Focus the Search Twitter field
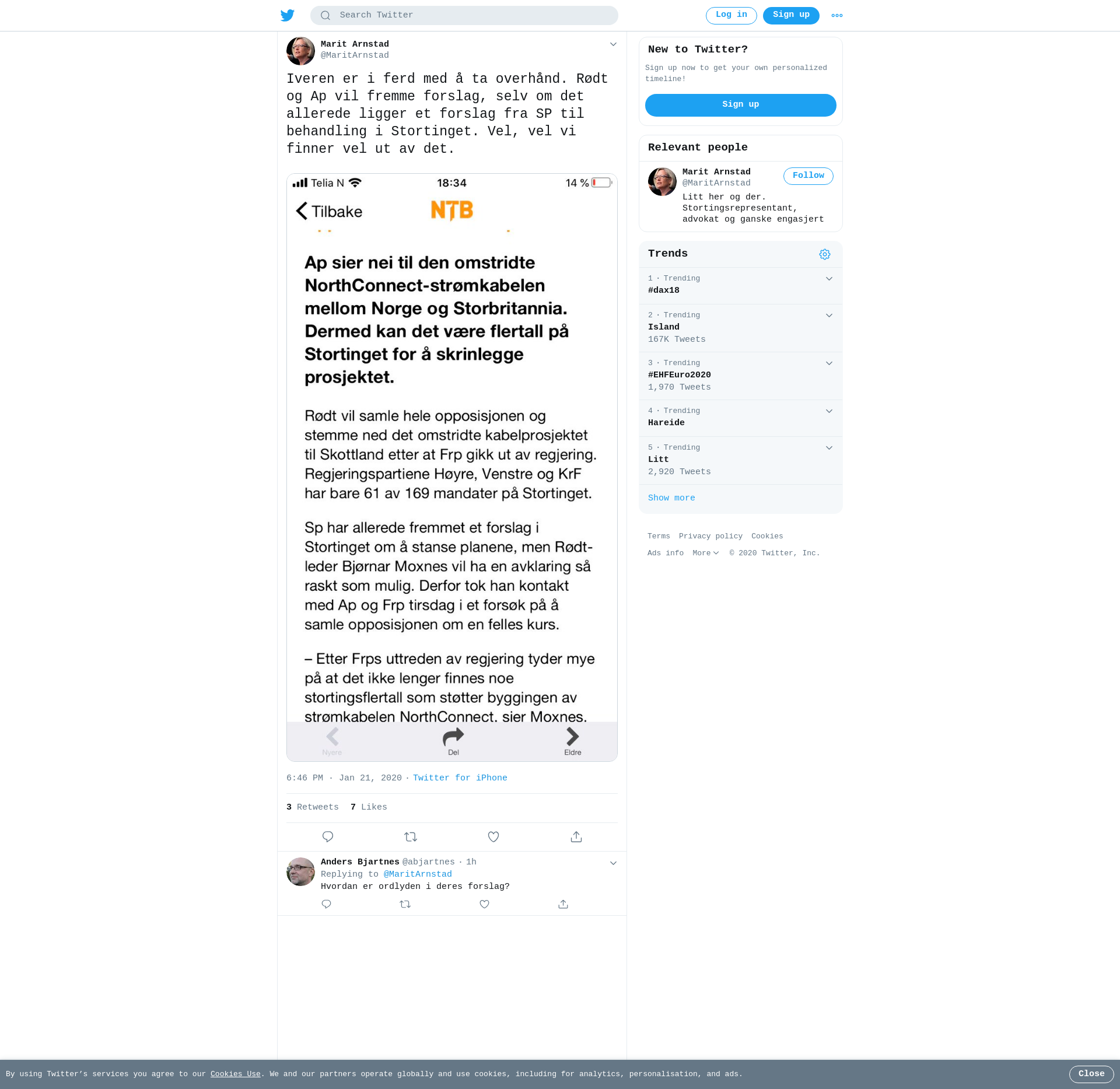 click(464, 16)
